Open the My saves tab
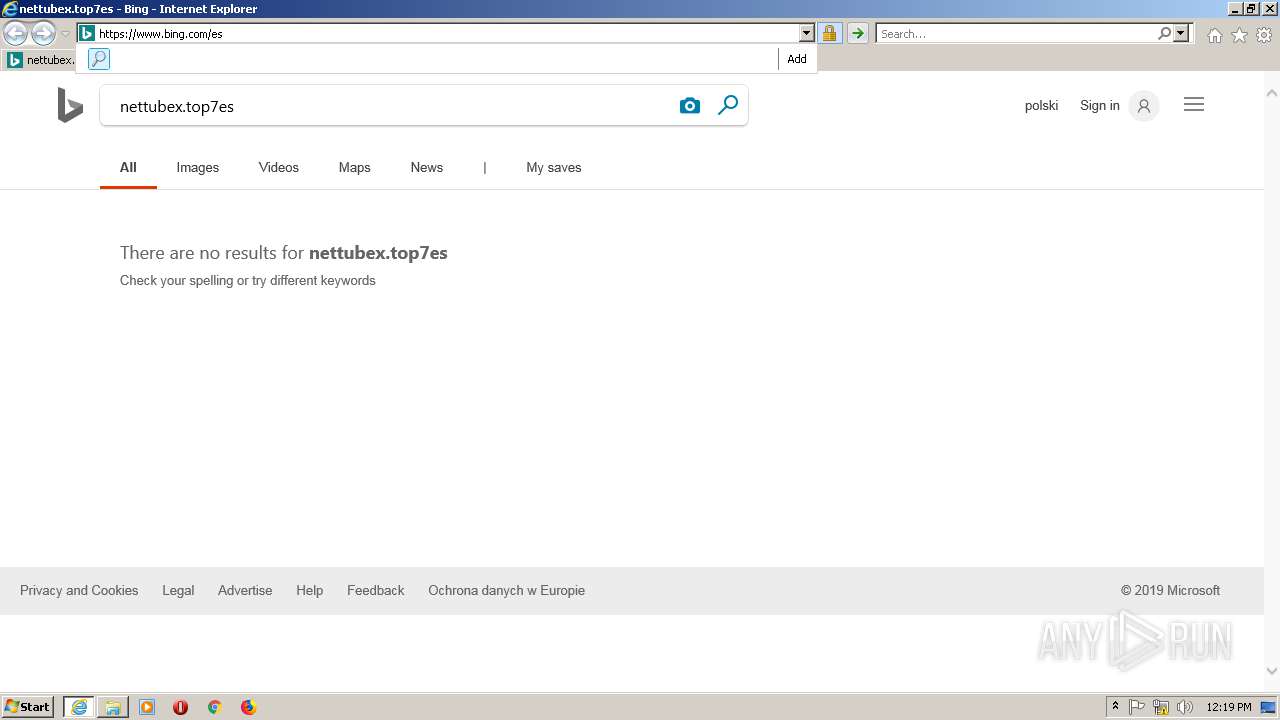 (x=554, y=167)
